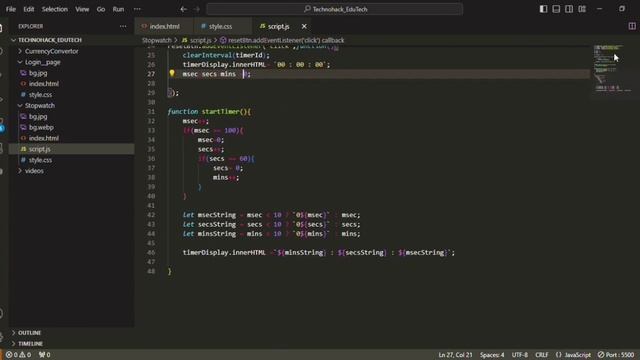The width and height of the screenshot is (640, 360).
Task: Click the let msecString declaration line
Action: tap(271, 215)
